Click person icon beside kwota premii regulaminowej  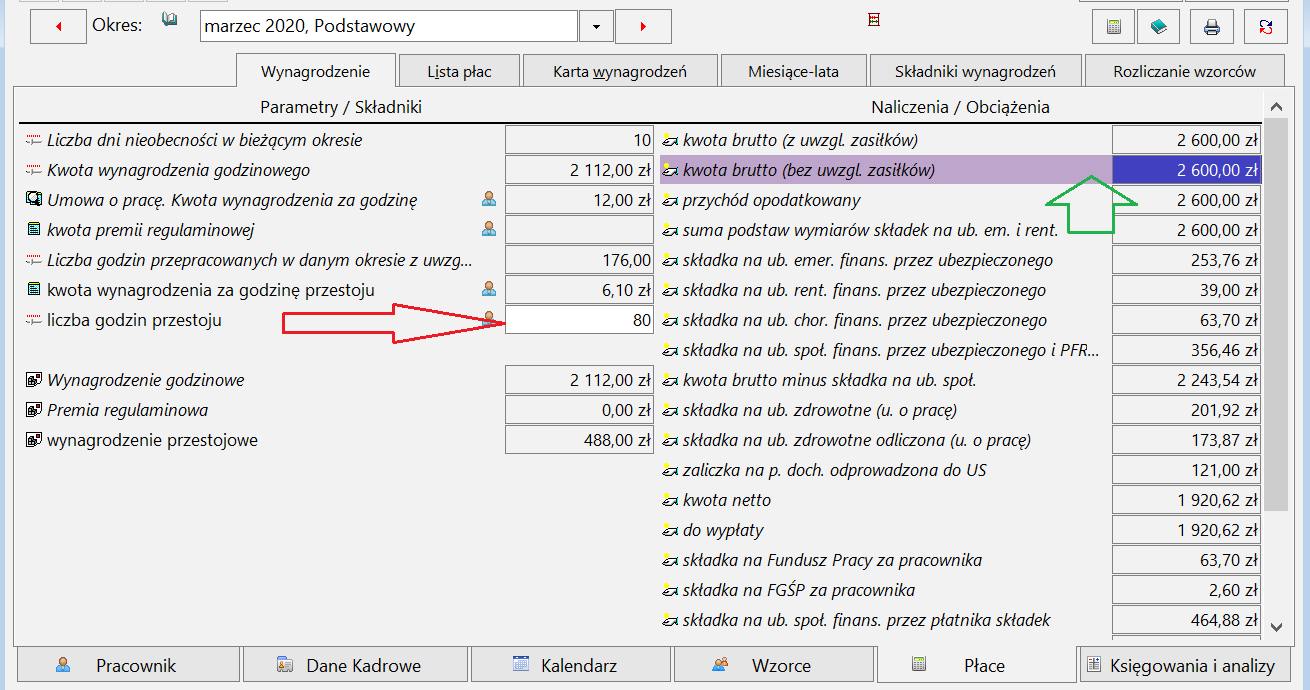489,230
